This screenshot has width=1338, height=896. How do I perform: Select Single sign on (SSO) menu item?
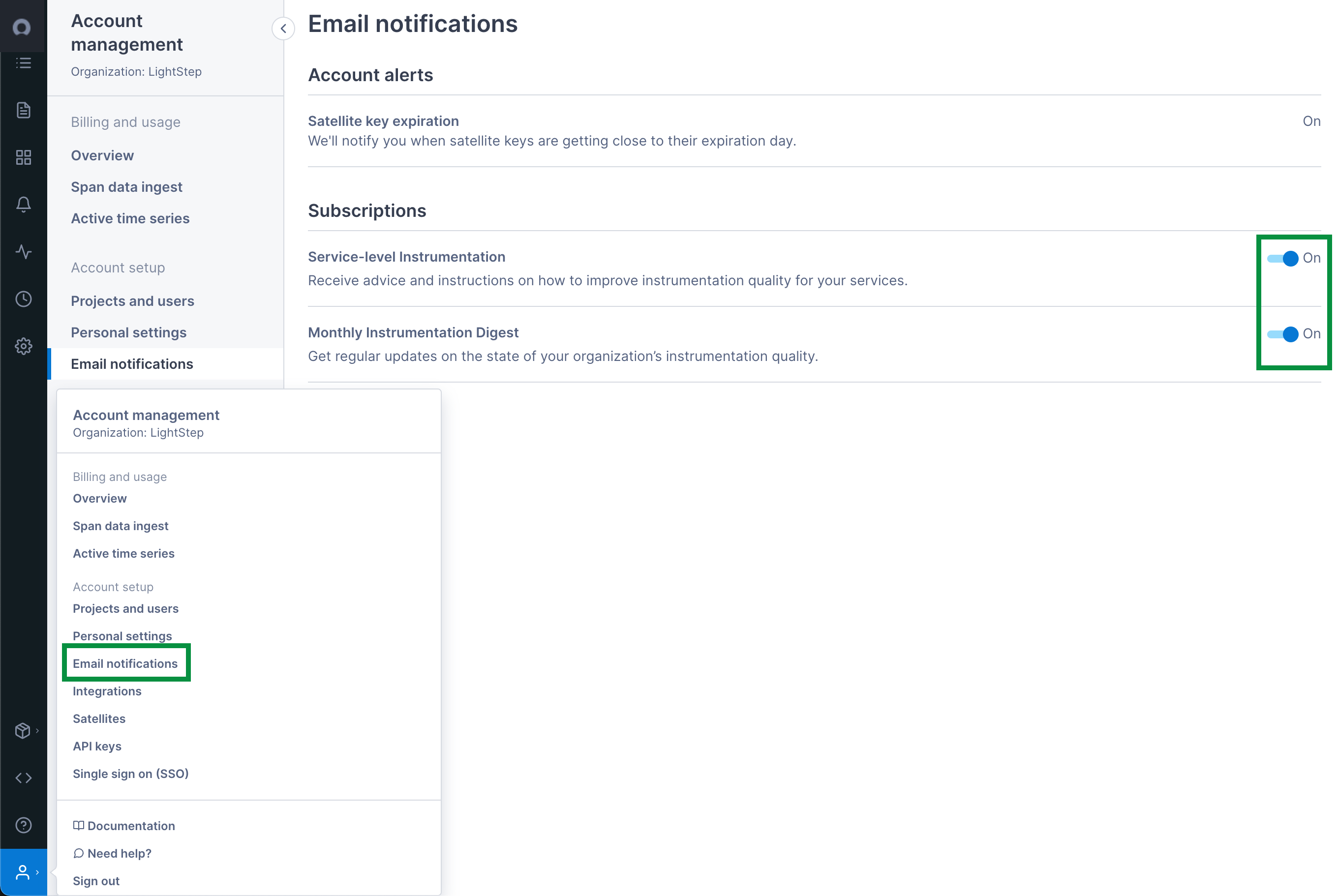(130, 774)
